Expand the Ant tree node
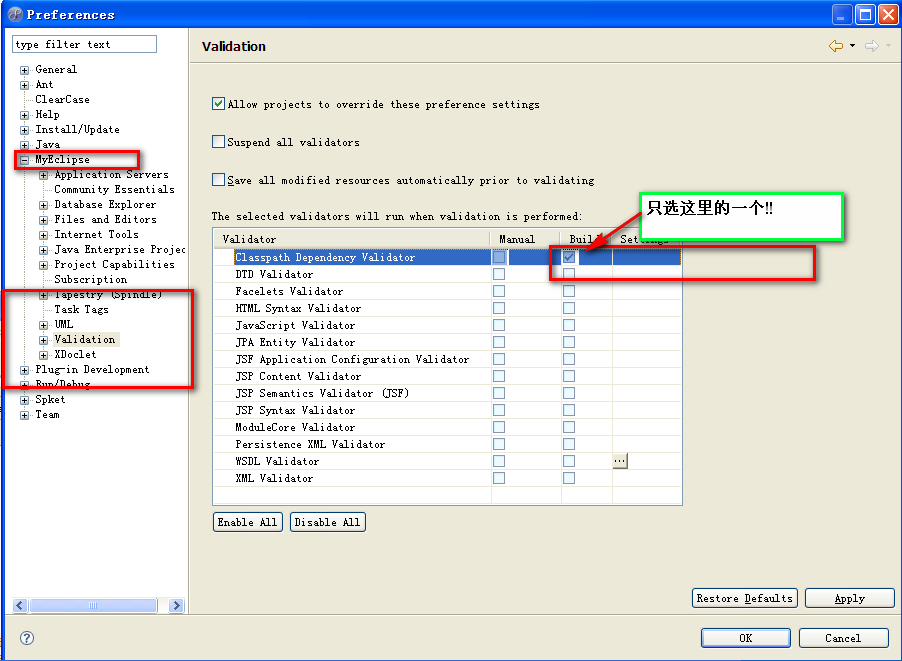The height and width of the screenshot is (661, 902). 24,85
